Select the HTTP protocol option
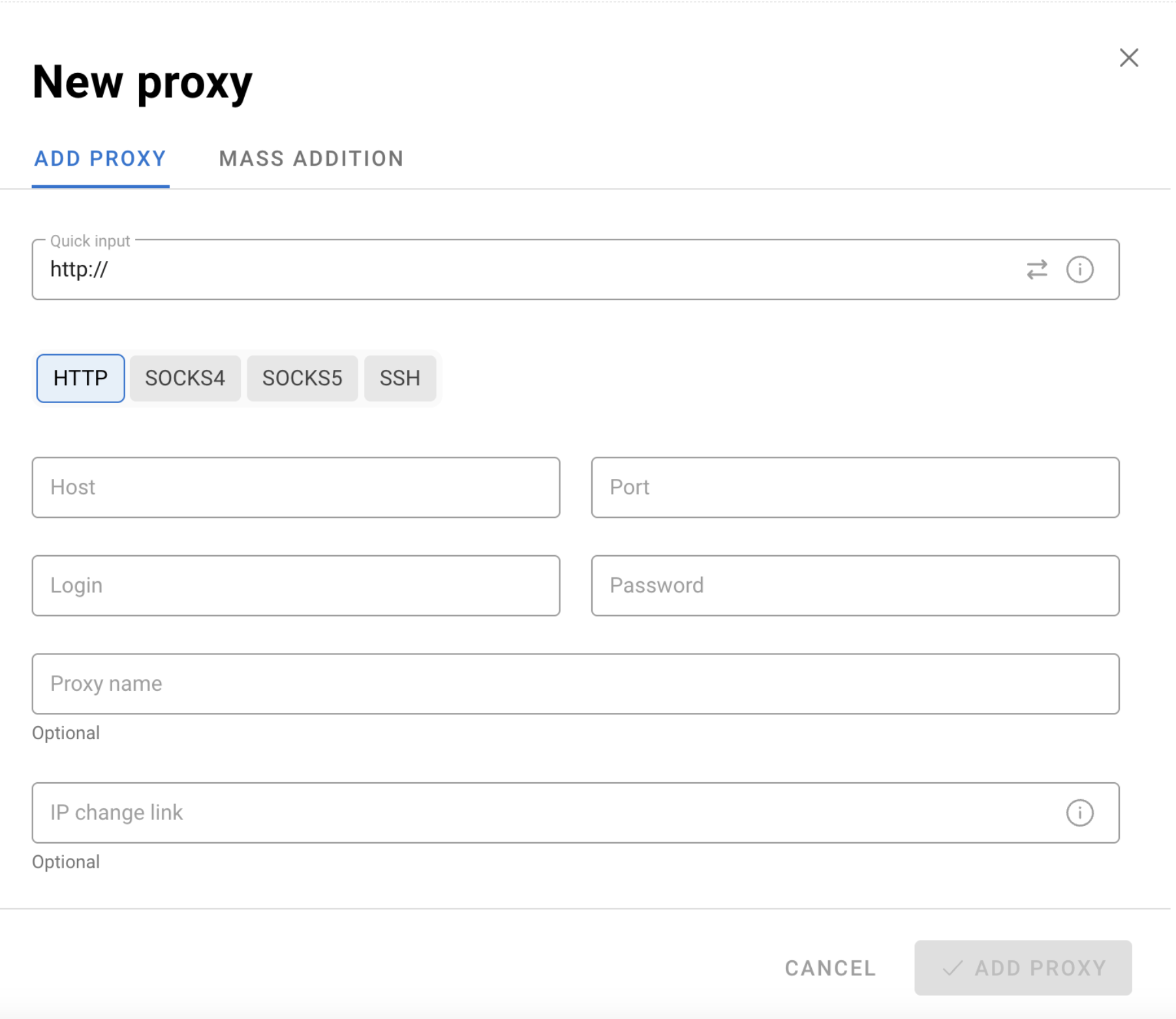This screenshot has width=1176, height=1019. tap(80, 378)
